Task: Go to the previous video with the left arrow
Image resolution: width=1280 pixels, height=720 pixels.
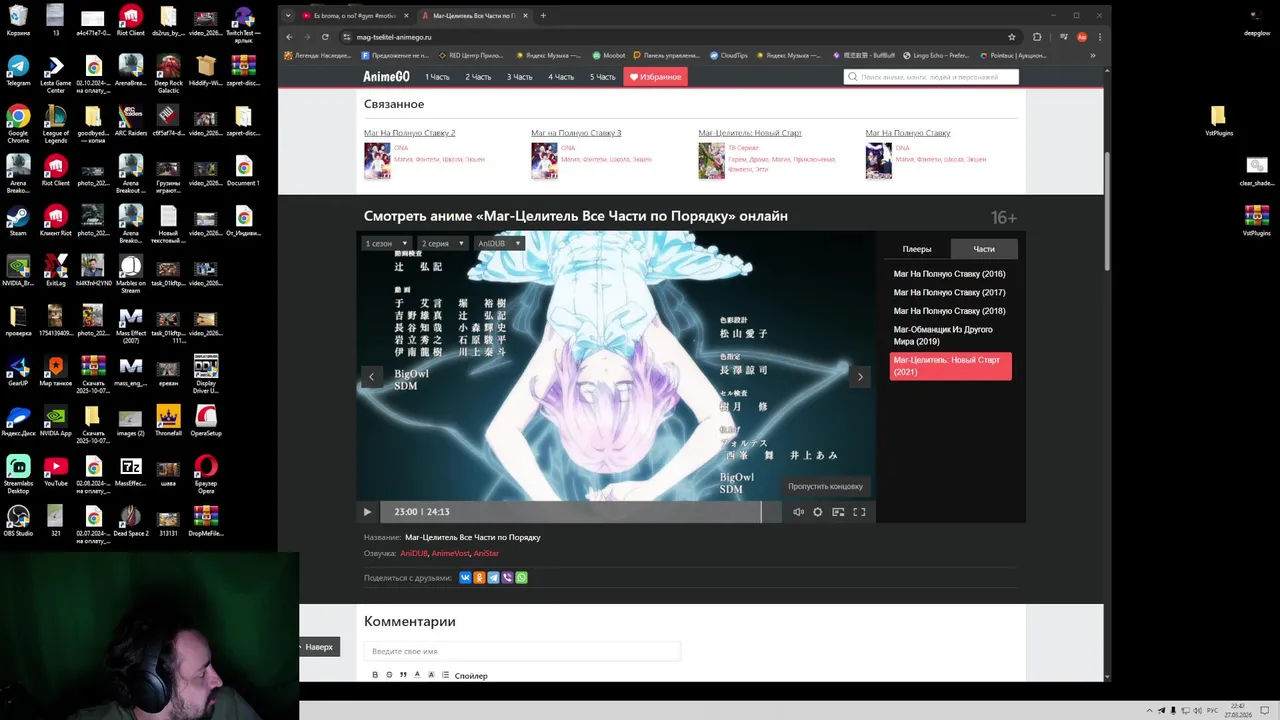Action: [x=371, y=377]
